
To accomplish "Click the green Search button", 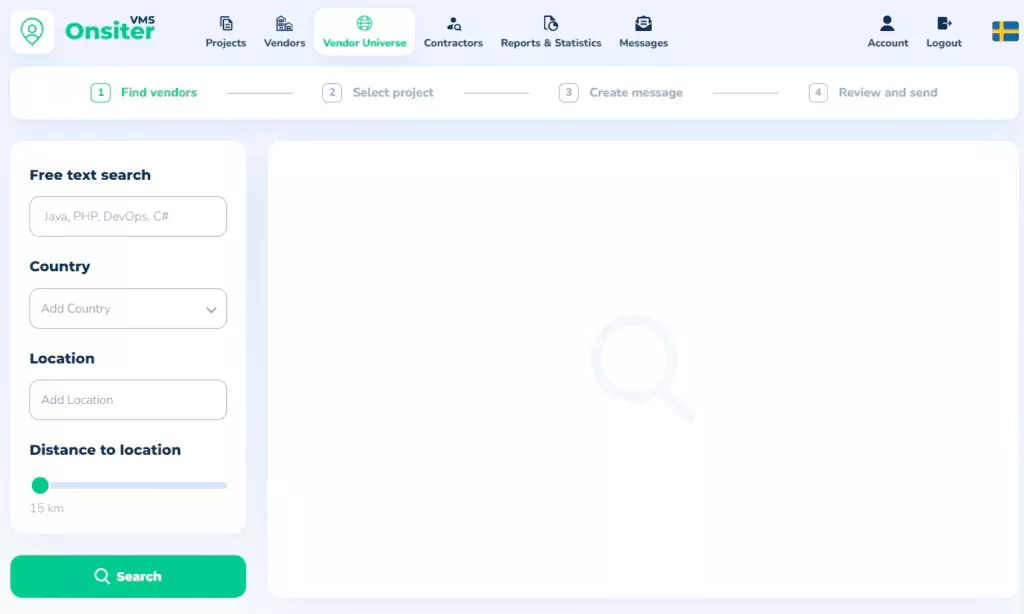I will 128,576.
